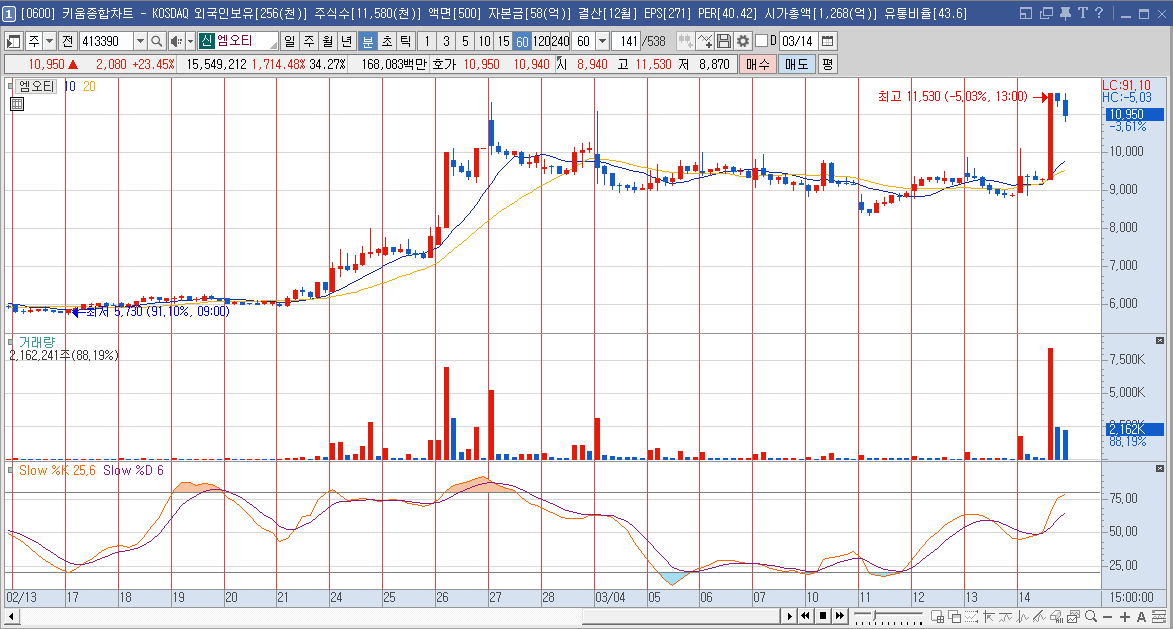This screenshot has height=629, width=1173.
Task: Click the add indicator icon with plus
Action: pyautogui.click(x=704, y=41)
